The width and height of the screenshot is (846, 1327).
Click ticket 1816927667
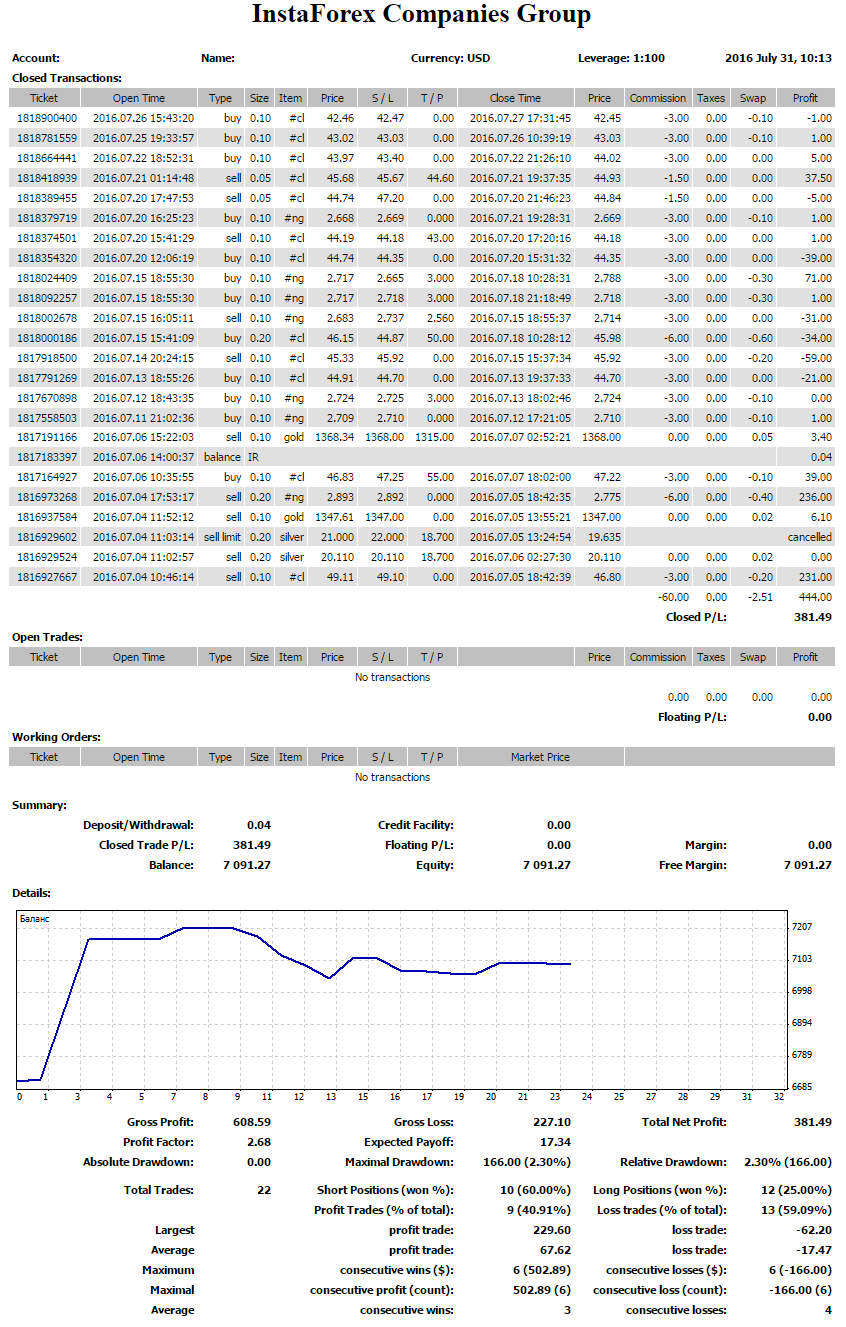[47, 577]
